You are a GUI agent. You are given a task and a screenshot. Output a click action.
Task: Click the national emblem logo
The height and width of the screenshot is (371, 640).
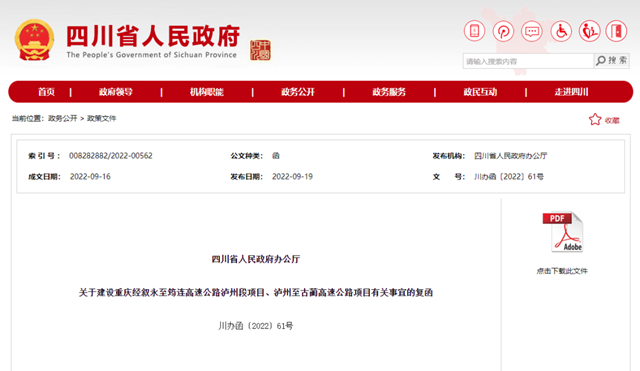35,40
